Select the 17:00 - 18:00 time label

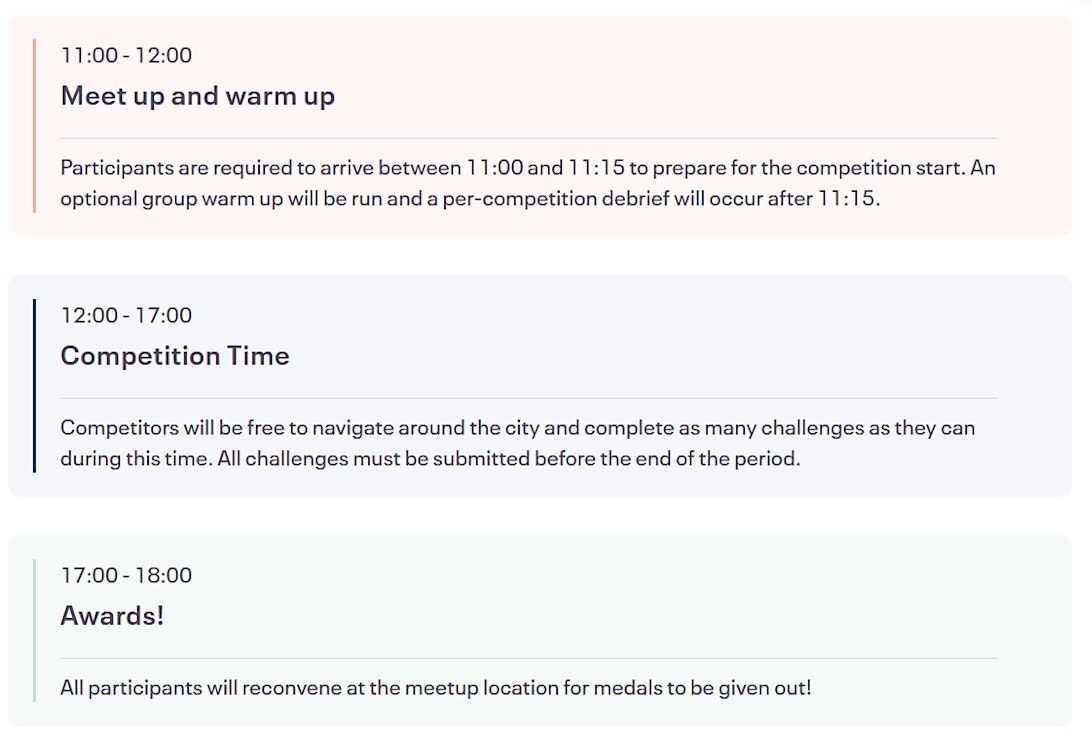click(126, 575)
